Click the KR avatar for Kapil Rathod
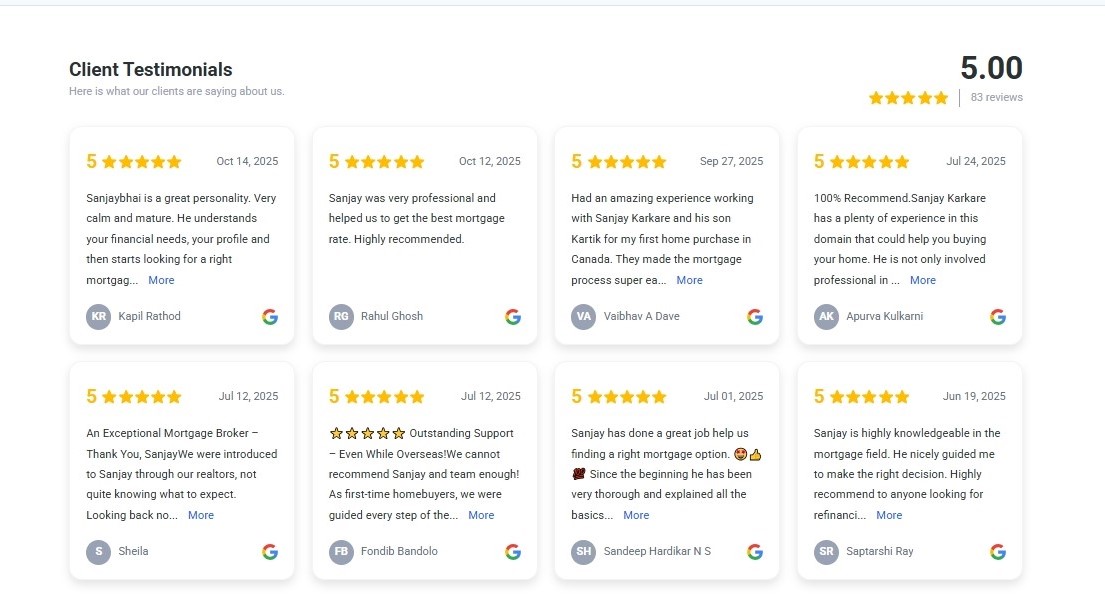1105x601 pixels. pyautogui.click(x=98, y=317)
